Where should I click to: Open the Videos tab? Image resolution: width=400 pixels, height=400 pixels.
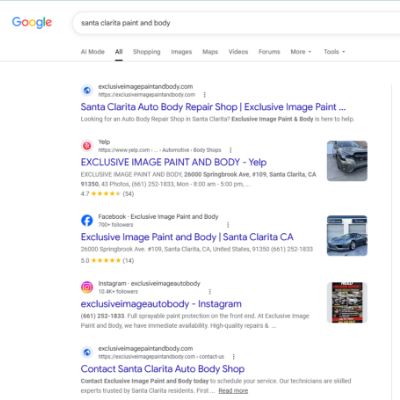point(238,52)
